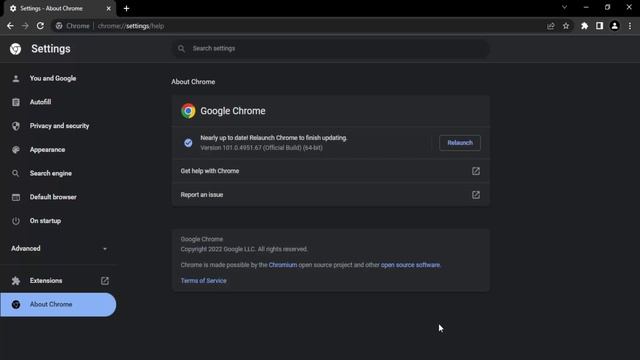
Task: Click the Extensions external link icon
Action: [104, 280]
